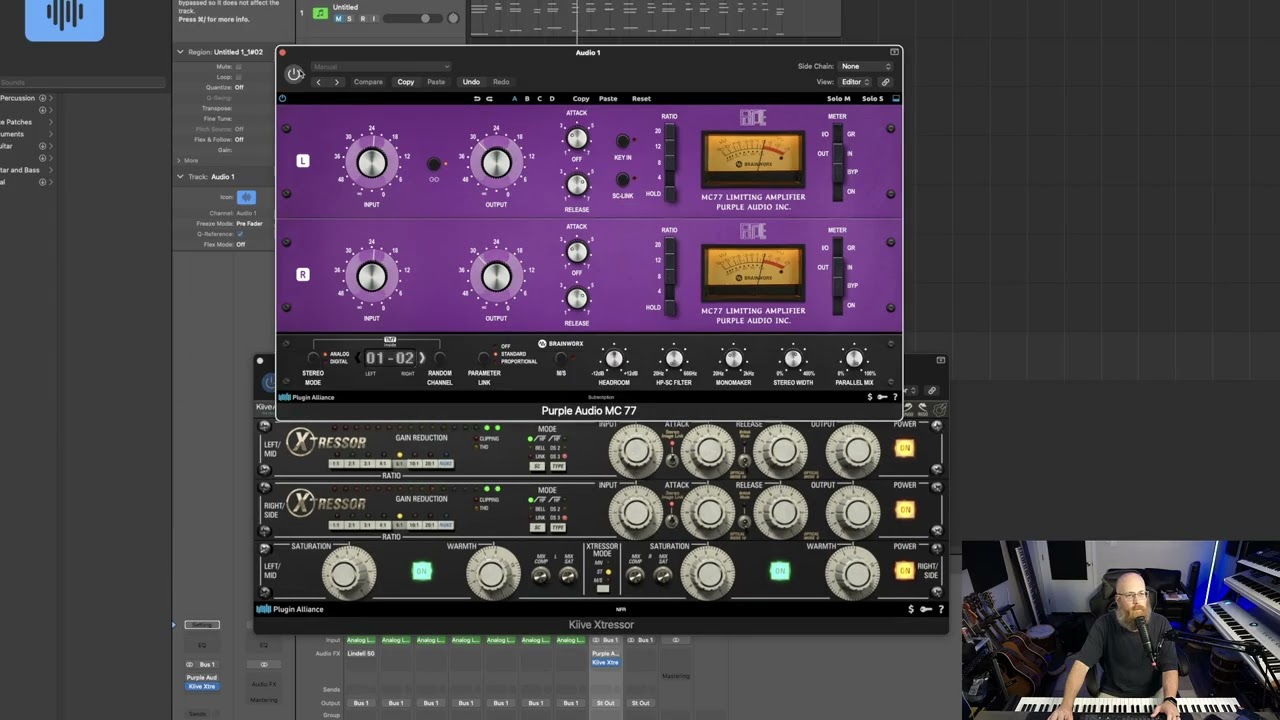Click the R channel Input knob
Screen dimensions: 1280x720
pos(371,276)
